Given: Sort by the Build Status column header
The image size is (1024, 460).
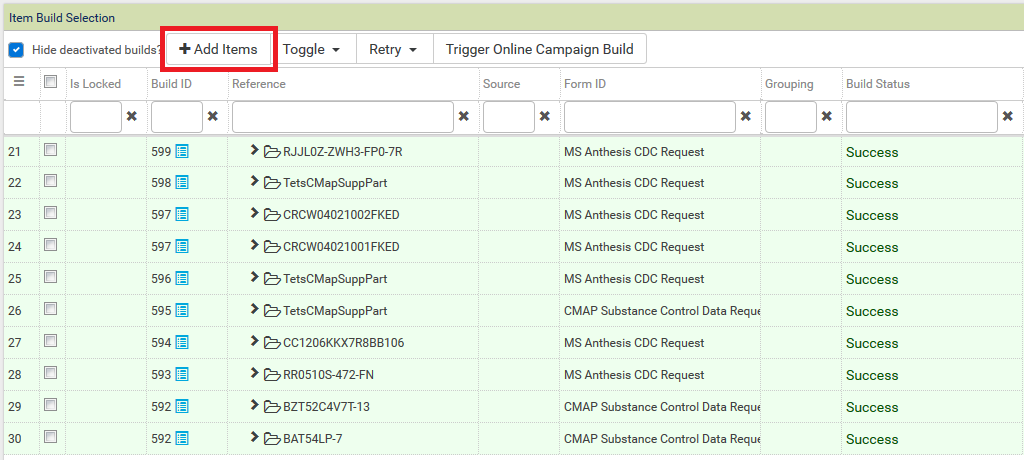Looking at the screenshot, I should pos(877,84).
